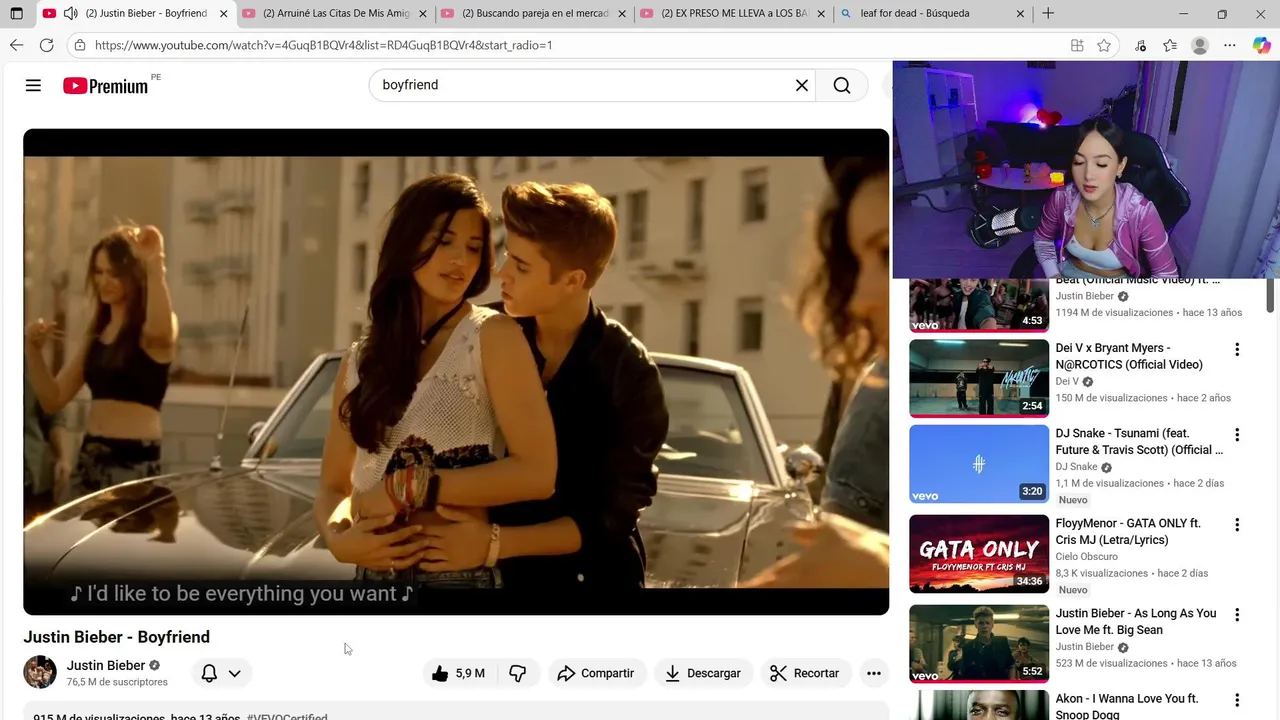
Task: Open Akon I Wanna Love You title
Action: click(x=1127, y=706)
